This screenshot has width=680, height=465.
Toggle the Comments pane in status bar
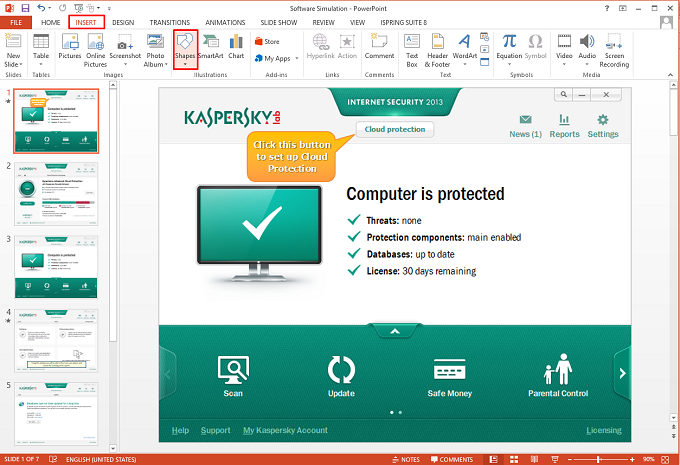coord(452,459)
